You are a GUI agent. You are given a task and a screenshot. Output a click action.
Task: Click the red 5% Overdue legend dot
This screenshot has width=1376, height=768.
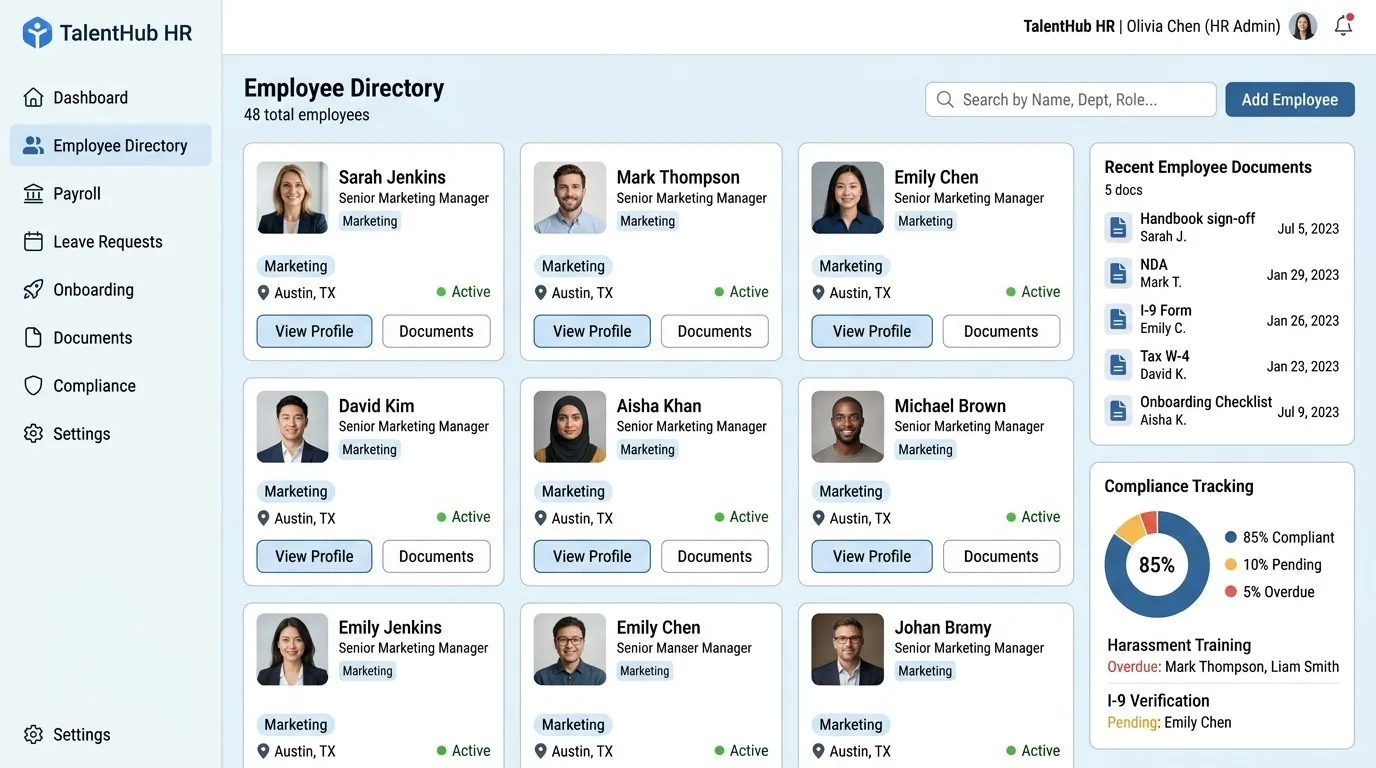[1230, 592]
